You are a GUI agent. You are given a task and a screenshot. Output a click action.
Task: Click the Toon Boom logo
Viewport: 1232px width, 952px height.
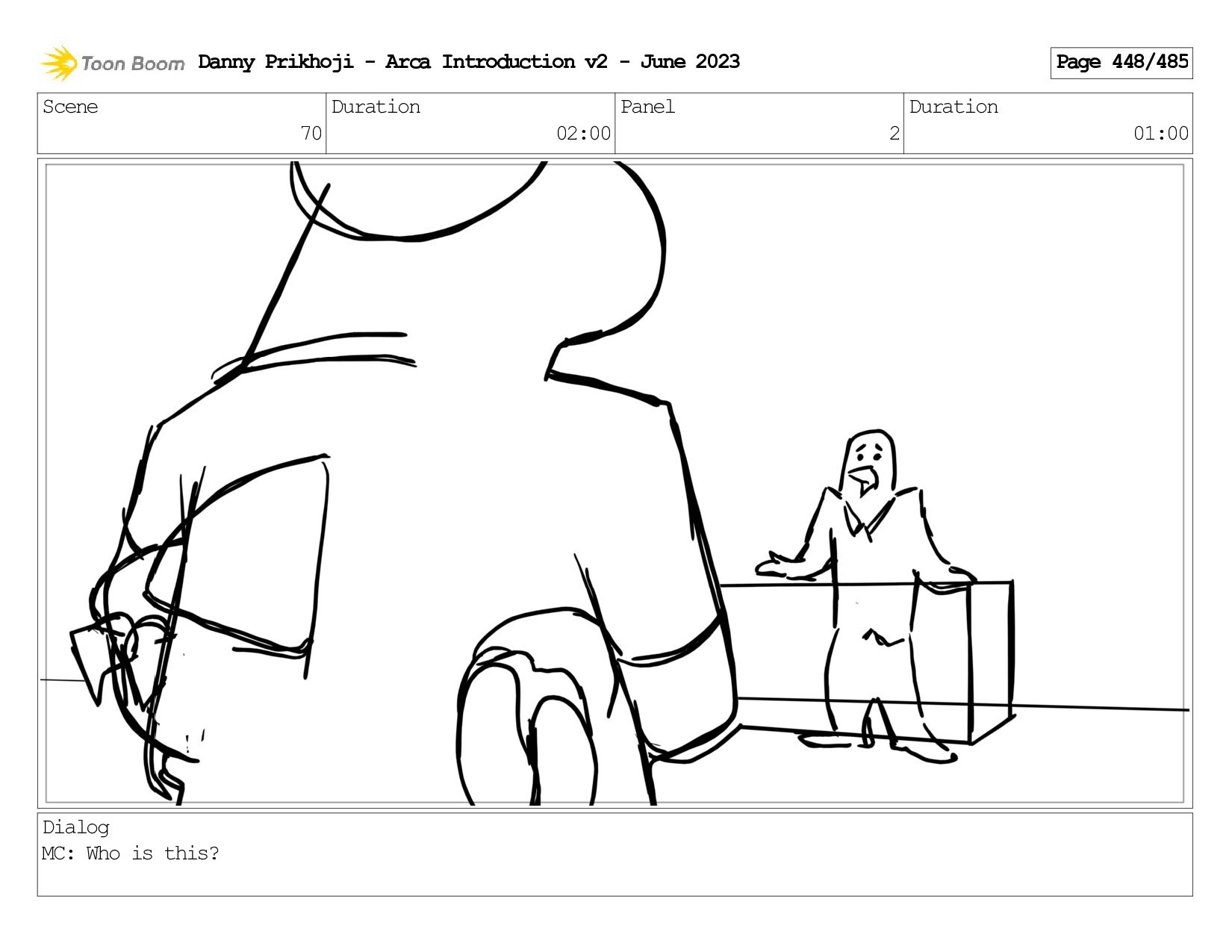(112, 63)
